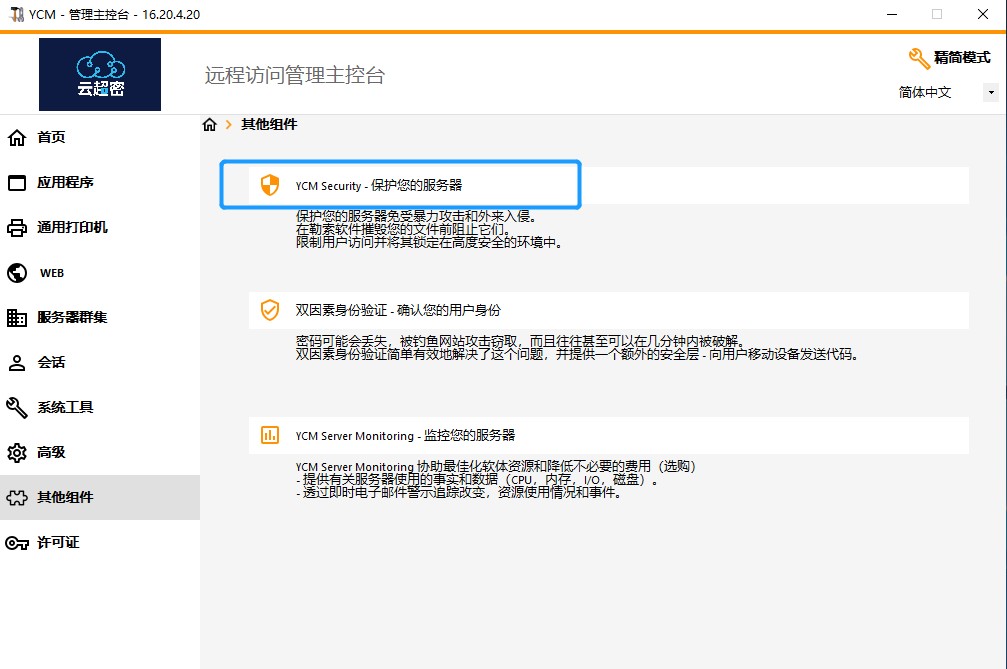The height and width of the screenshot is (669, 1007).
Task: Open the 许可证 page
Action: [x=100, y=543]
